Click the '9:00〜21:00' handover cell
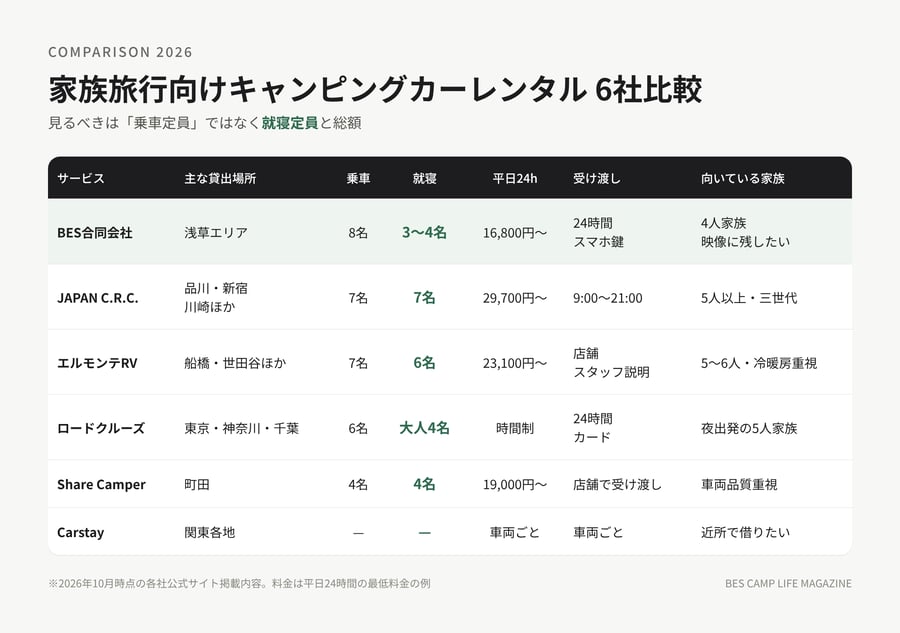Image resolution: width=900 pixels, height=633 pixels. (x=608, y=298)
